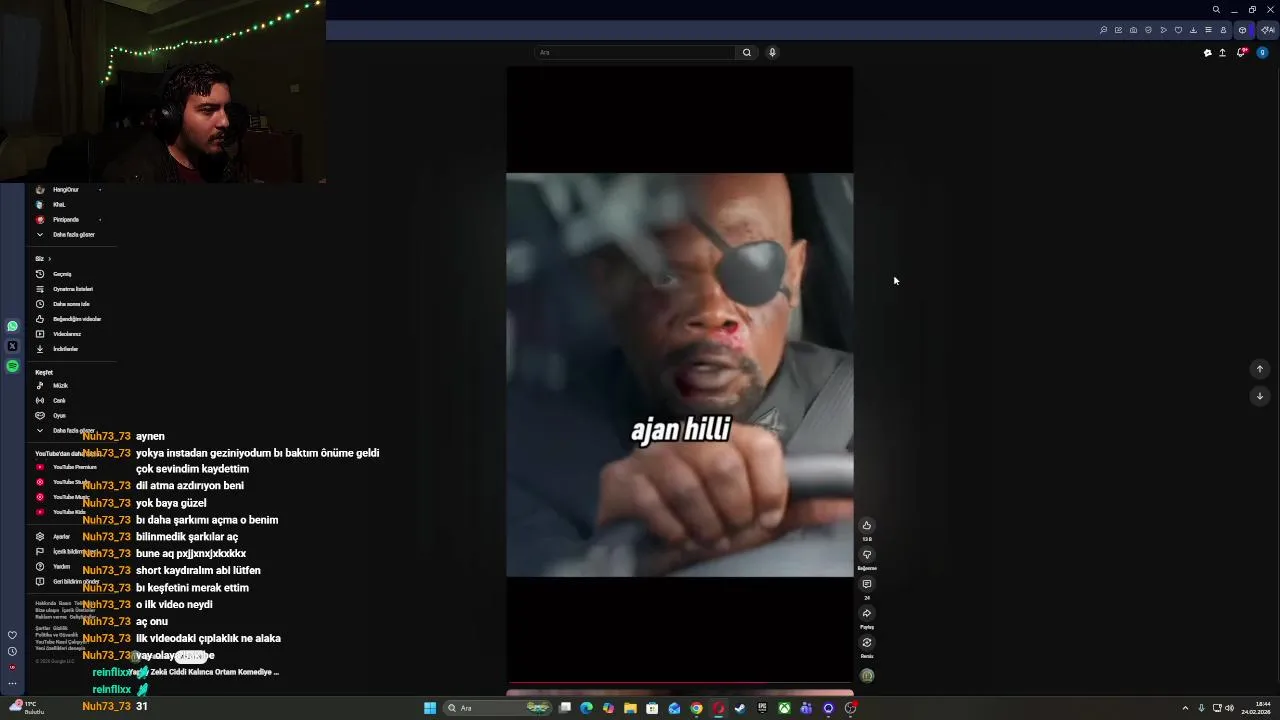Click the YouTube upload arrow icon

(x=1222, y=53)
